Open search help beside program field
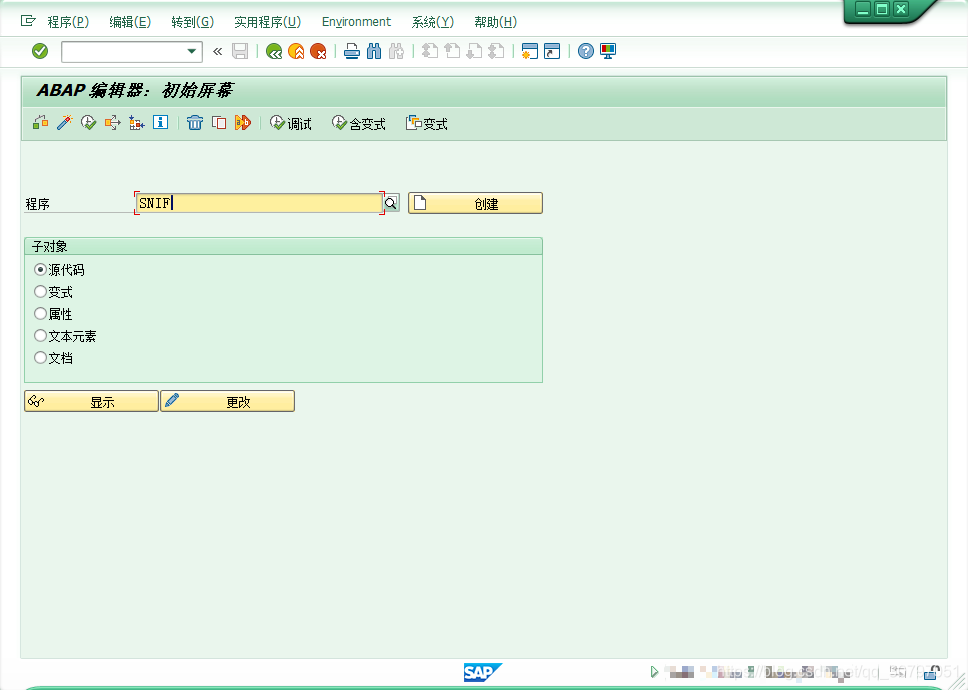Viewport: 968px width, 690px height. pos(391,203)
